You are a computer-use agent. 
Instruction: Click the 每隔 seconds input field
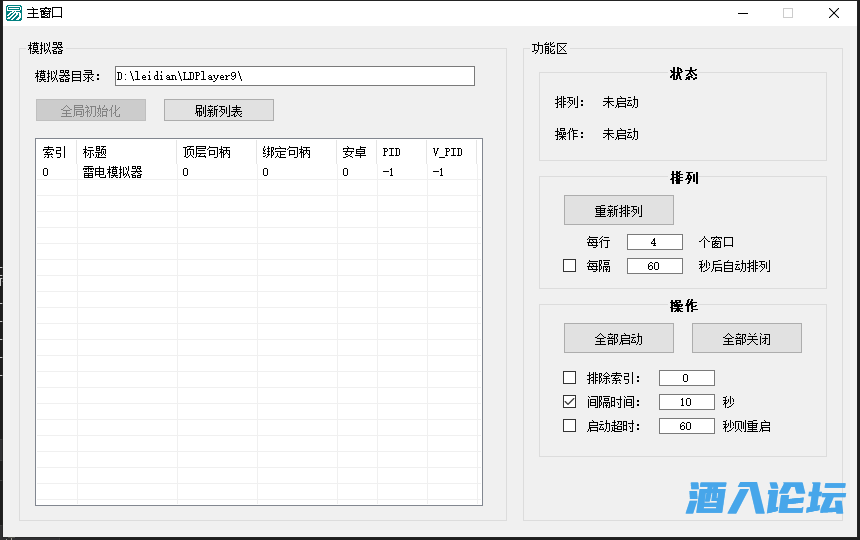point(654,266)
